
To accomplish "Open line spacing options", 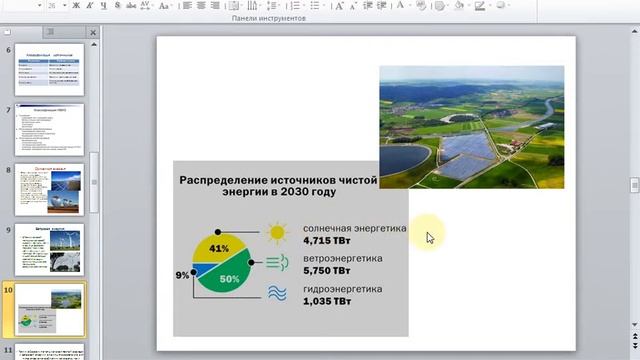I will [x=272, y=5].
